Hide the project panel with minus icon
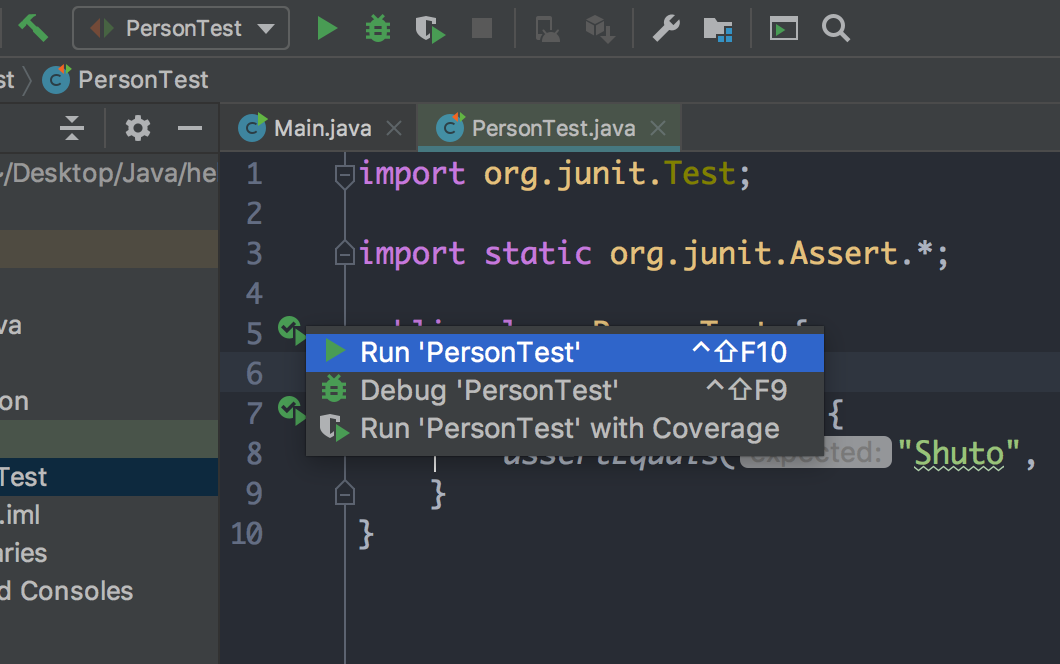Viewport: 1060px width, 664px height. tap(190, 128)
